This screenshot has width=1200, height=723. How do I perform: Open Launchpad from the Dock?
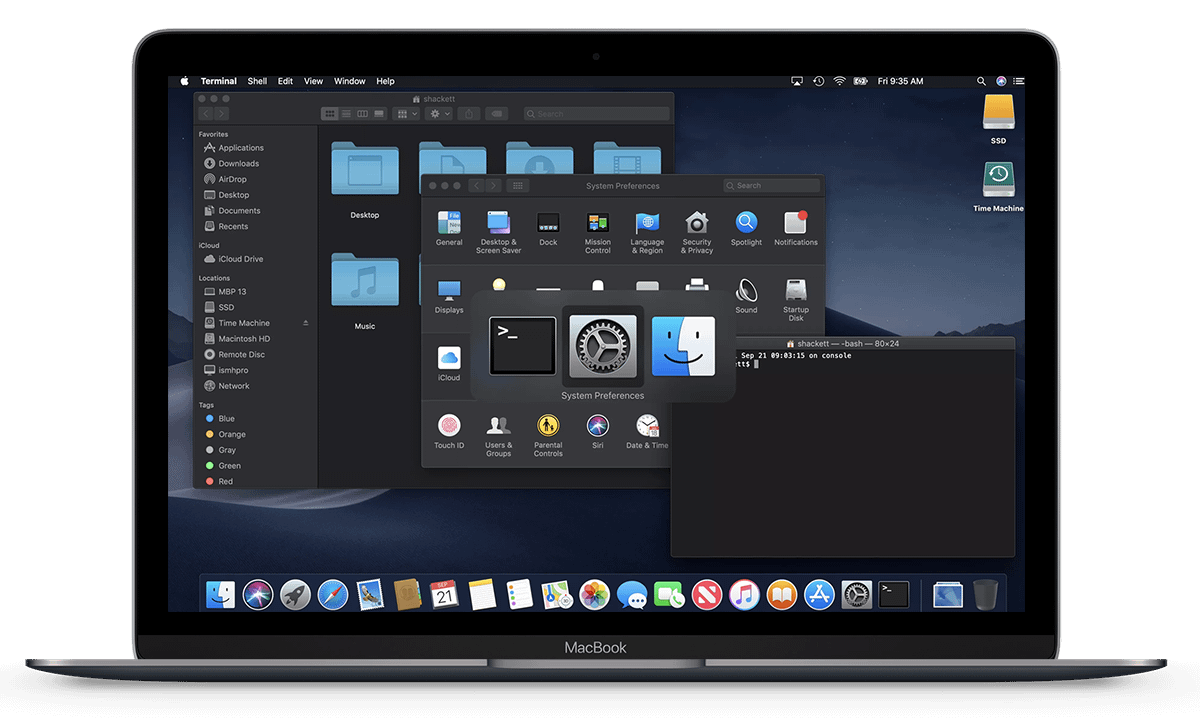point(295,595)
